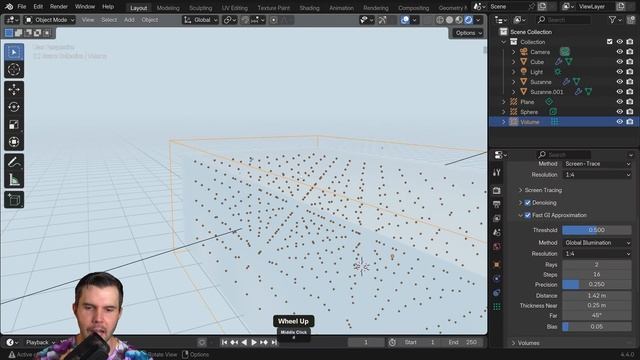Uncheck the Denoising checkbox

tap(528, 203)
